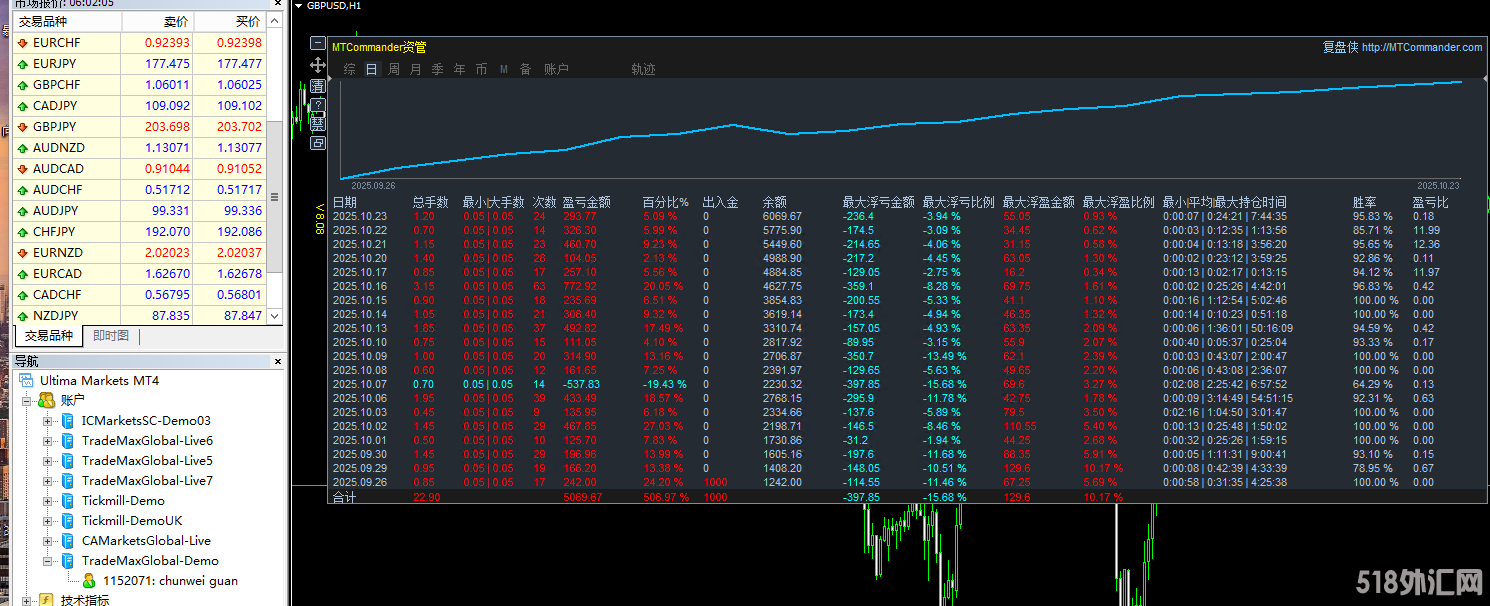Click the 禁 disable icon beside panel

[318, 123]
